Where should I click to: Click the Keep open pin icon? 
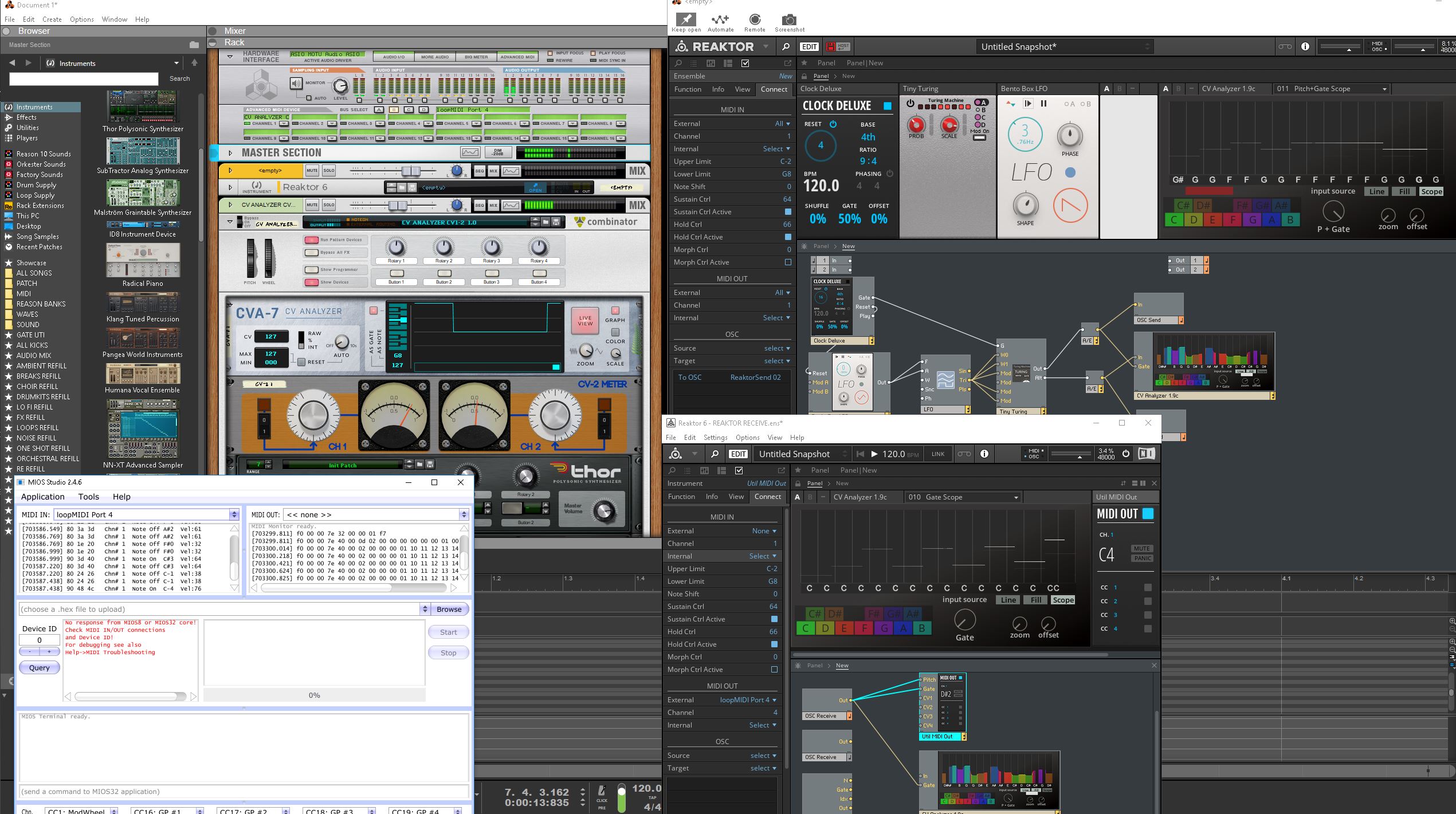(686, 19)
